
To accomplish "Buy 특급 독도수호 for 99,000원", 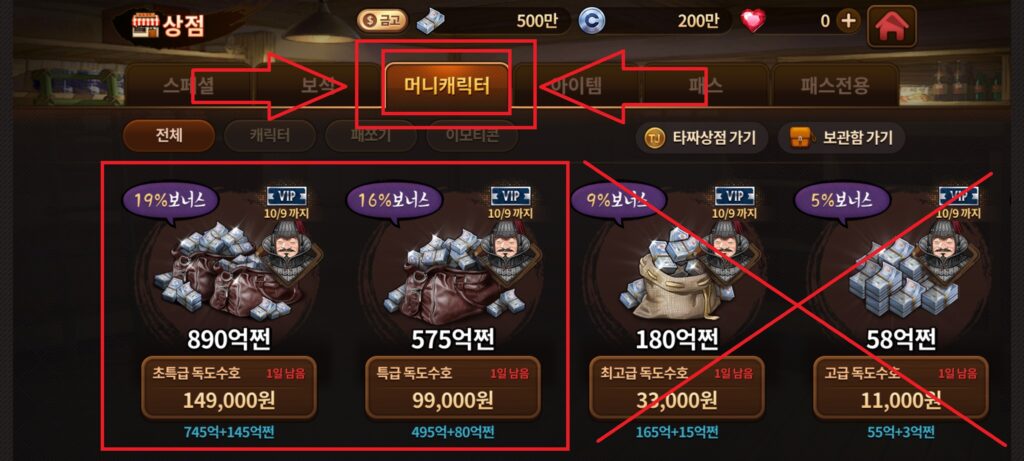I will pyautogui.click(x=453, y=388).
